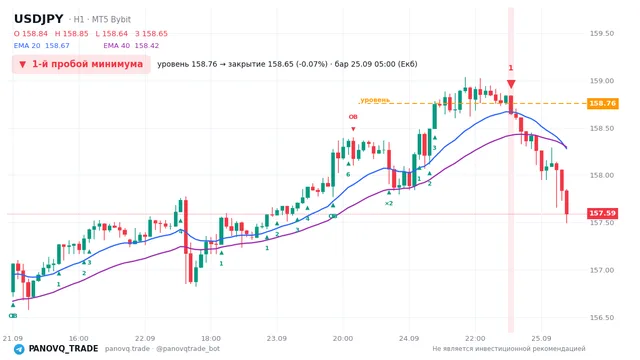Click the 157.50 price axis label
The height and width of the screenshot is (360, 640).
pyautogui.click(x=602, y=223)
